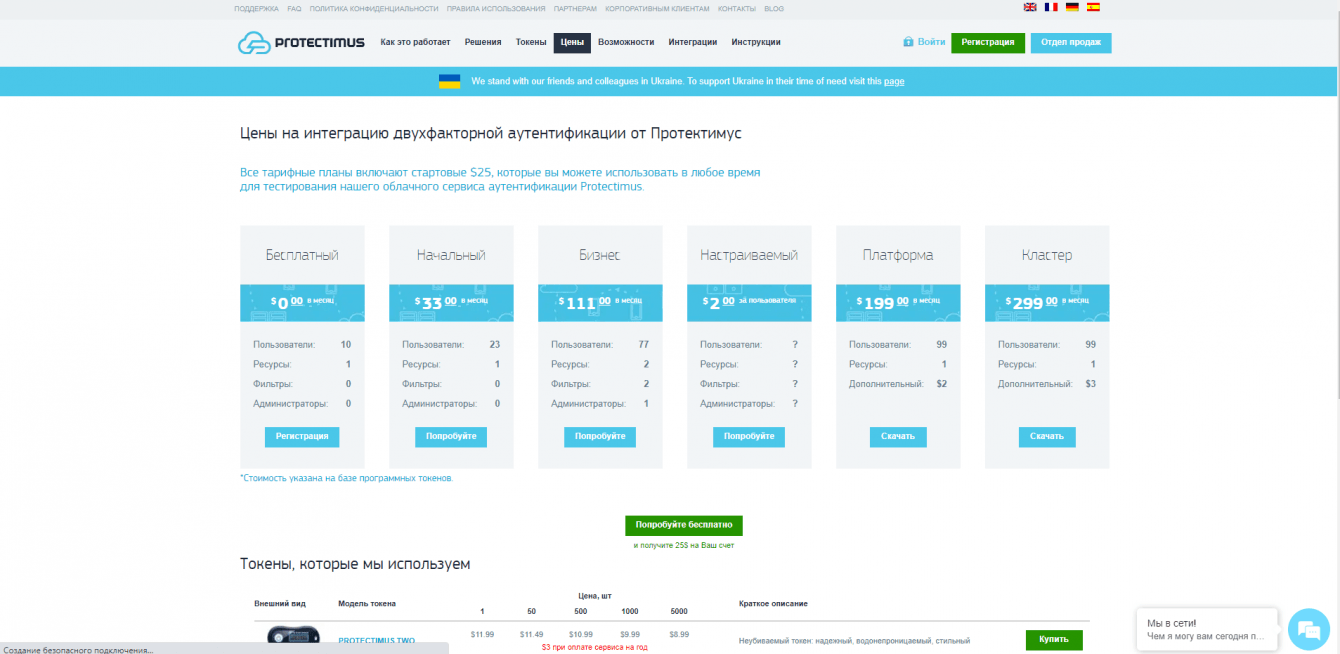
Task: Click the Кластер plan title
Action: 1047,255
